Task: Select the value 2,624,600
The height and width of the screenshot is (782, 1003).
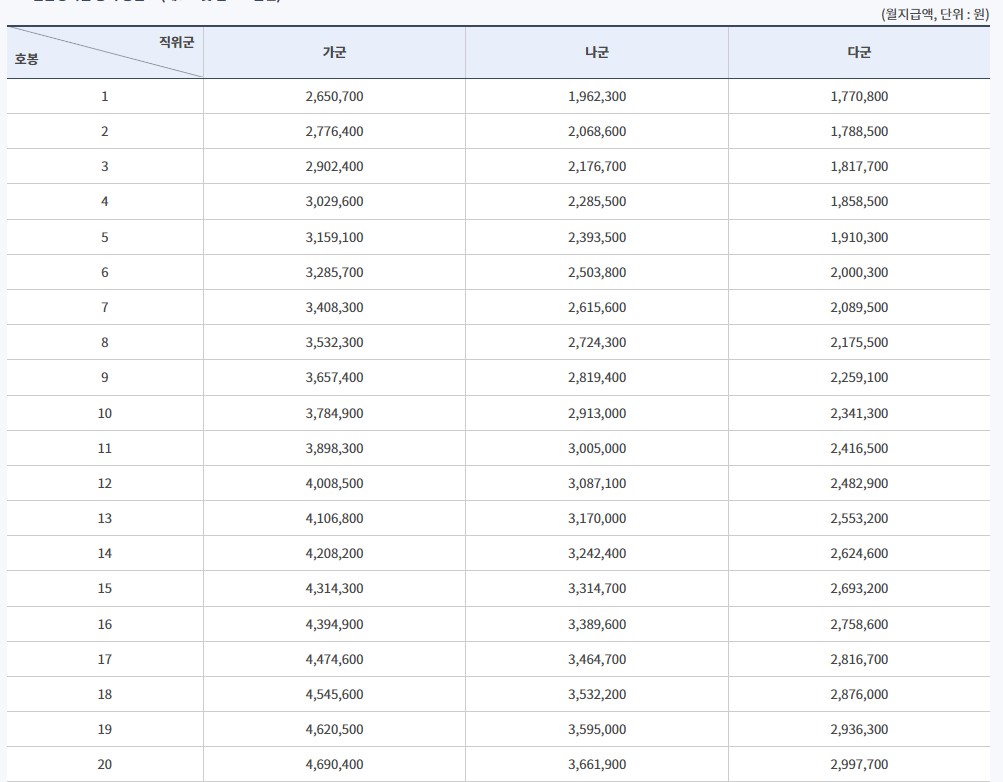Action: coord(859,554)
